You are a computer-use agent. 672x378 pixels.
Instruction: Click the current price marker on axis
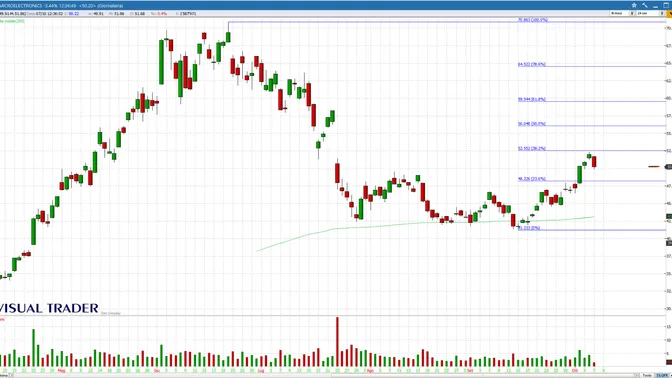(x=669, y=167)
